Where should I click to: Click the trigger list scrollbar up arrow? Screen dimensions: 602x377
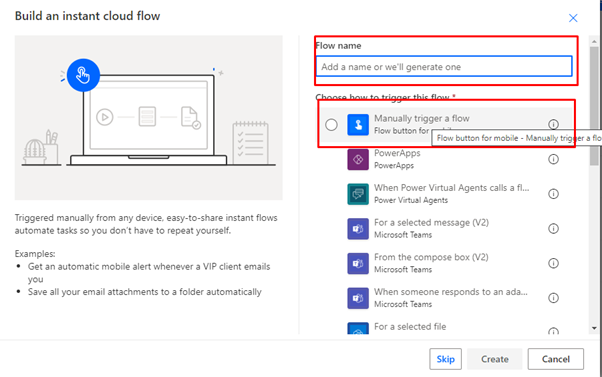click(x=594, y=41)
